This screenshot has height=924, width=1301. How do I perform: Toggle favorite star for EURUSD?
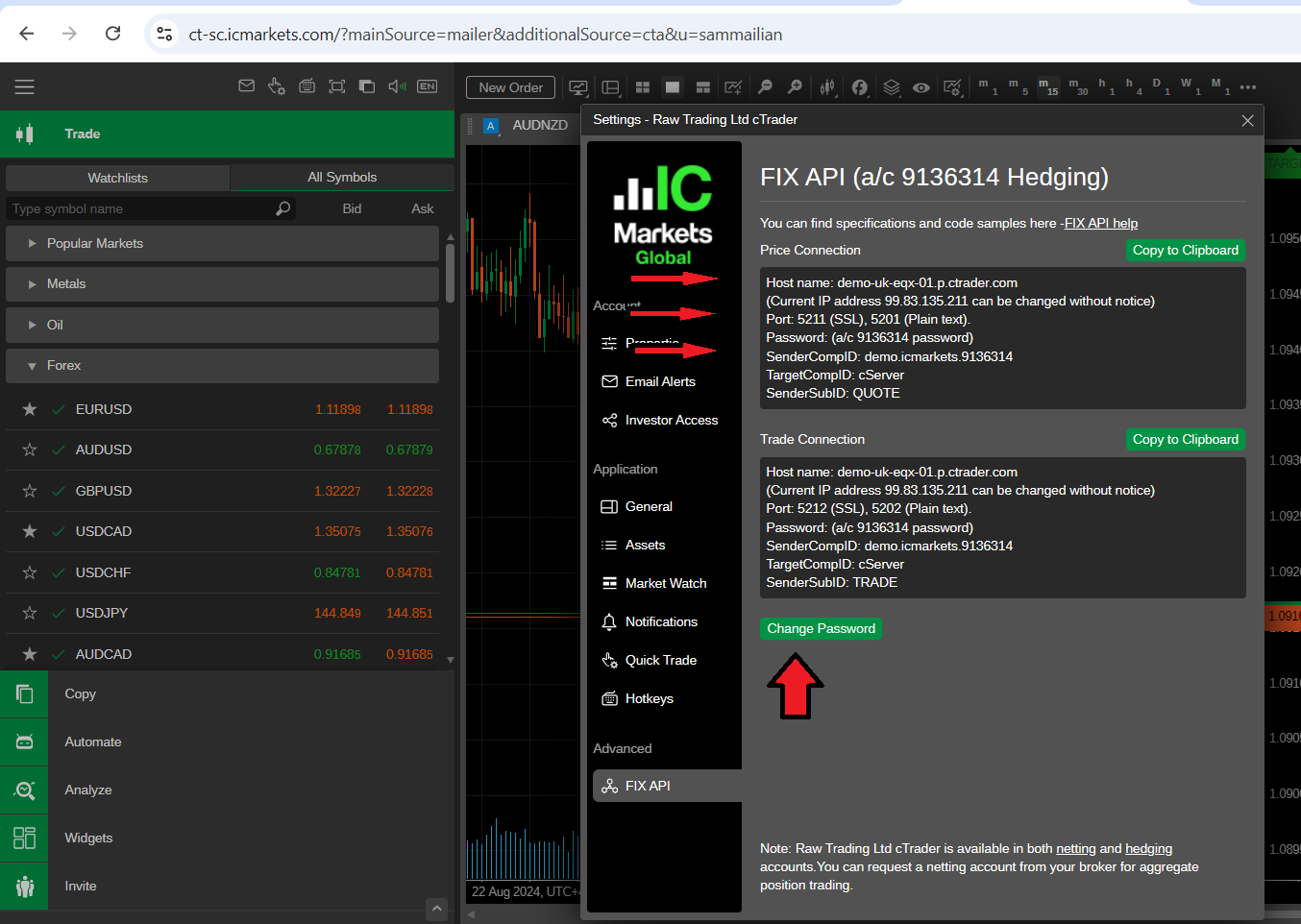tap(30, 409)
